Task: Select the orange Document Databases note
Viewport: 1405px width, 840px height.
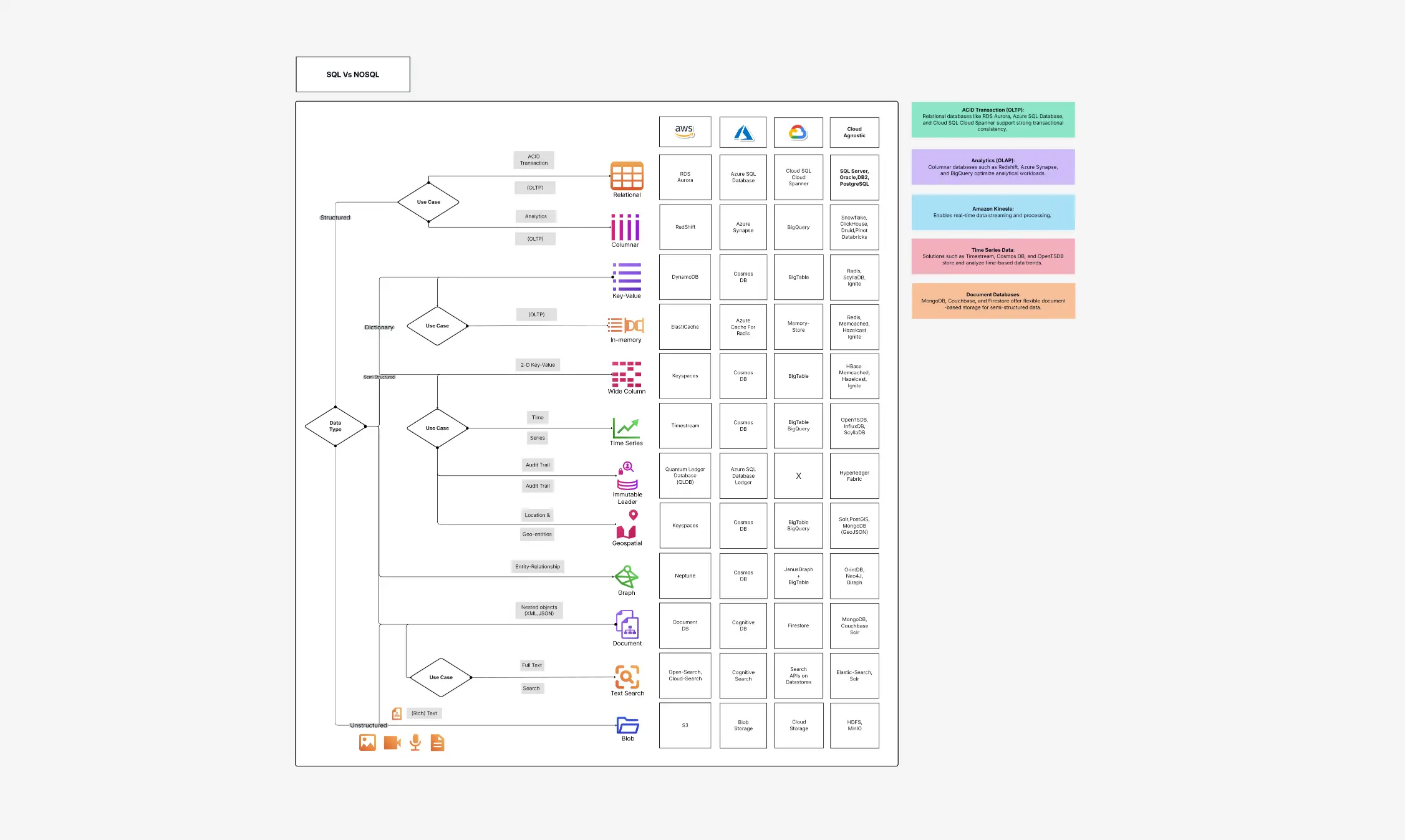Action: pyautogui.click(x=993, y=301)
